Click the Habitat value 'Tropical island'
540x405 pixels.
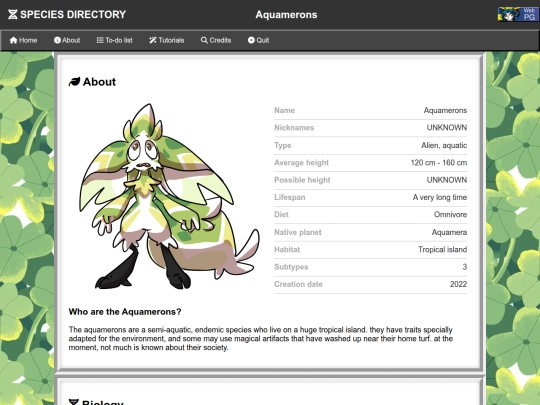(443, 249)
